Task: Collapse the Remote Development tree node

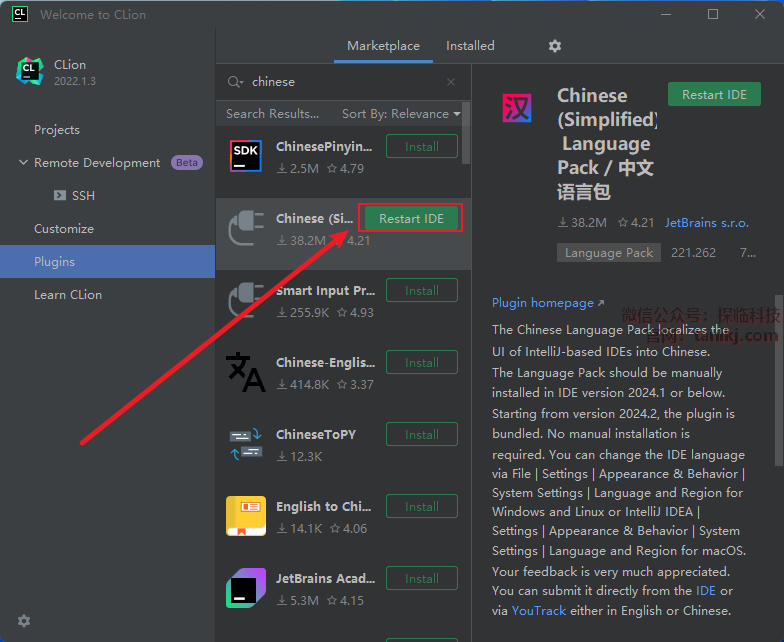Action: 23,163
